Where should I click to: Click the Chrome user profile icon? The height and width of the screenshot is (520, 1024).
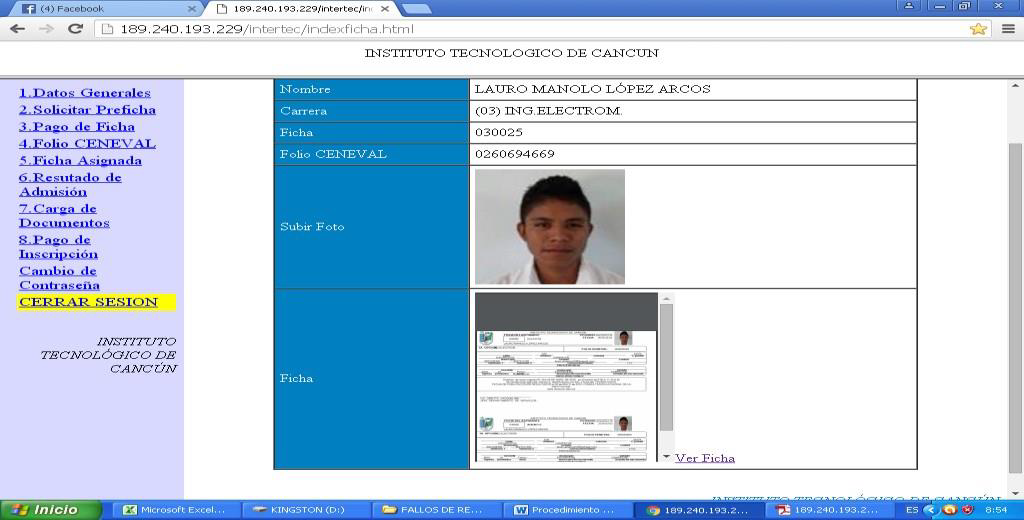pos(908,6)
